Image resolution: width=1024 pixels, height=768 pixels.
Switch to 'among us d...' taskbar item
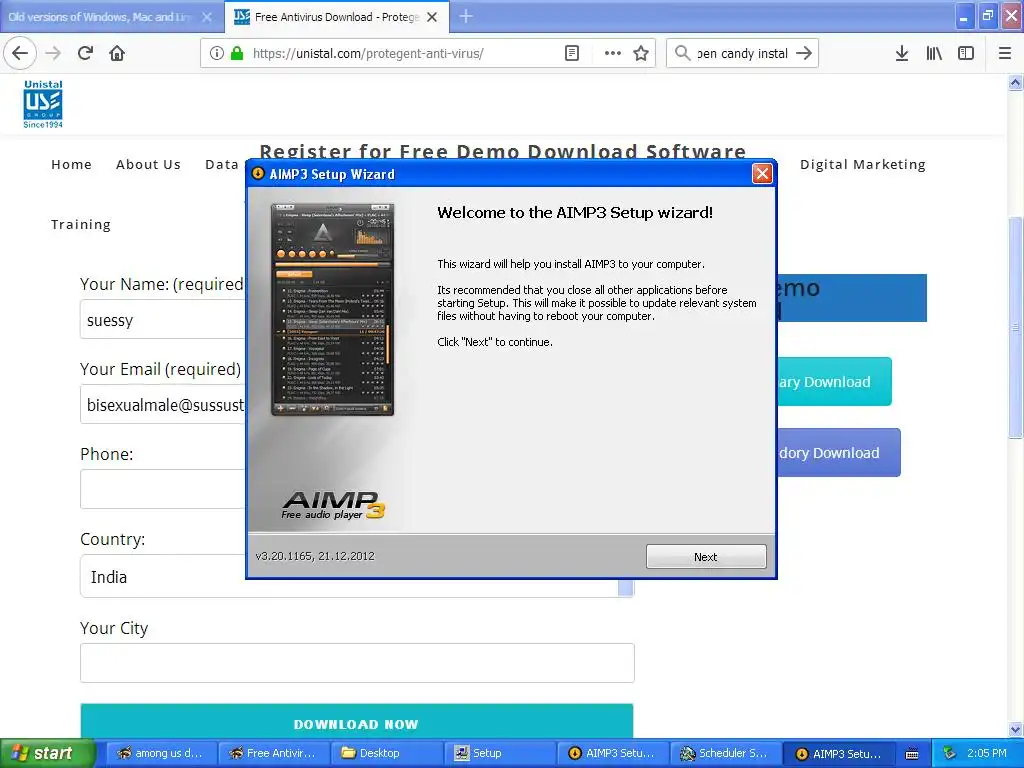(x=161, y=753)
